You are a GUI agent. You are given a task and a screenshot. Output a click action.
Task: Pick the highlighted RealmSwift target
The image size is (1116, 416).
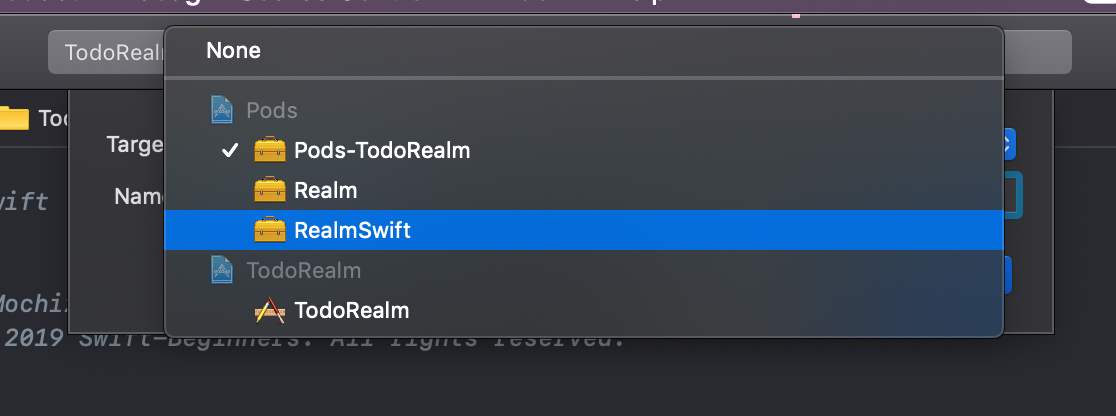584,230
